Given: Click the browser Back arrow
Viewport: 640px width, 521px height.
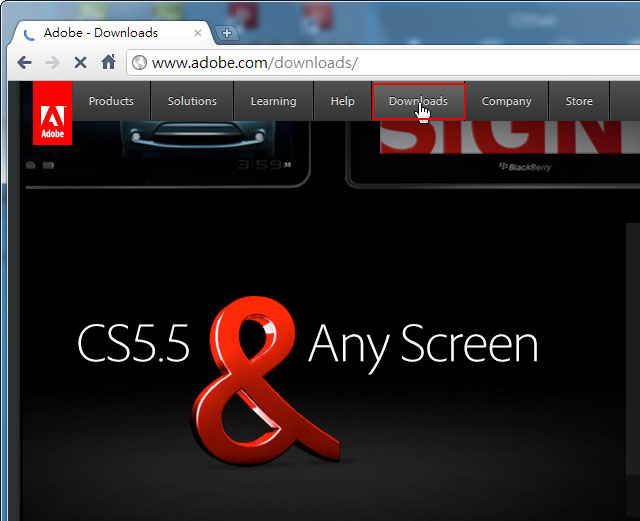Looking at the screenshot, I should [x=24, y=62].
